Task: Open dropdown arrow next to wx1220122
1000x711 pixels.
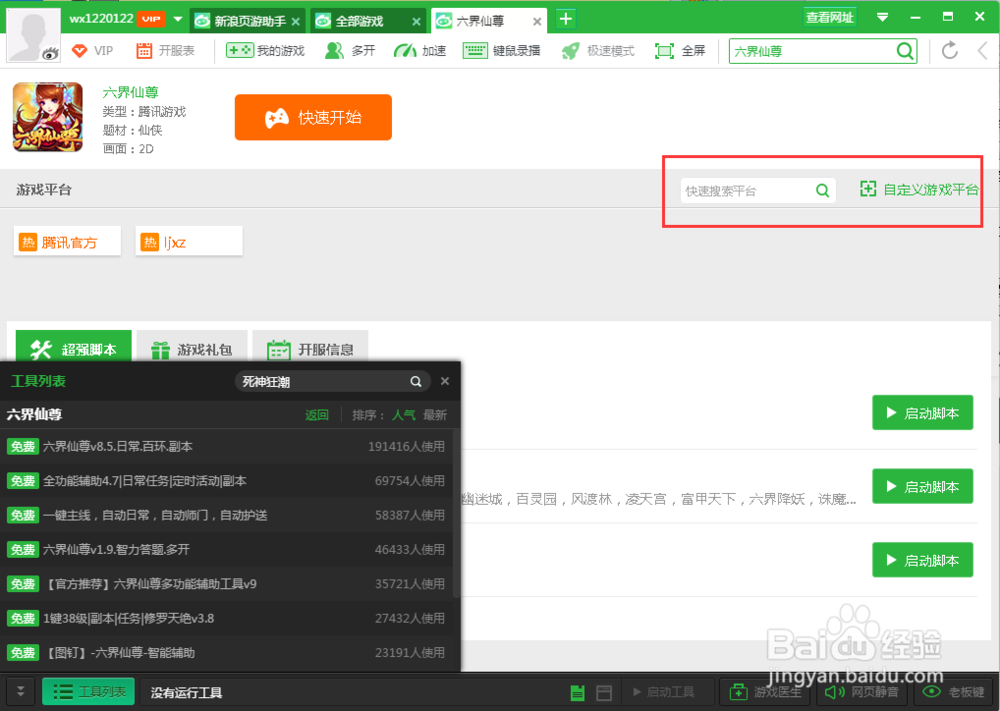Action: point(178,19)
